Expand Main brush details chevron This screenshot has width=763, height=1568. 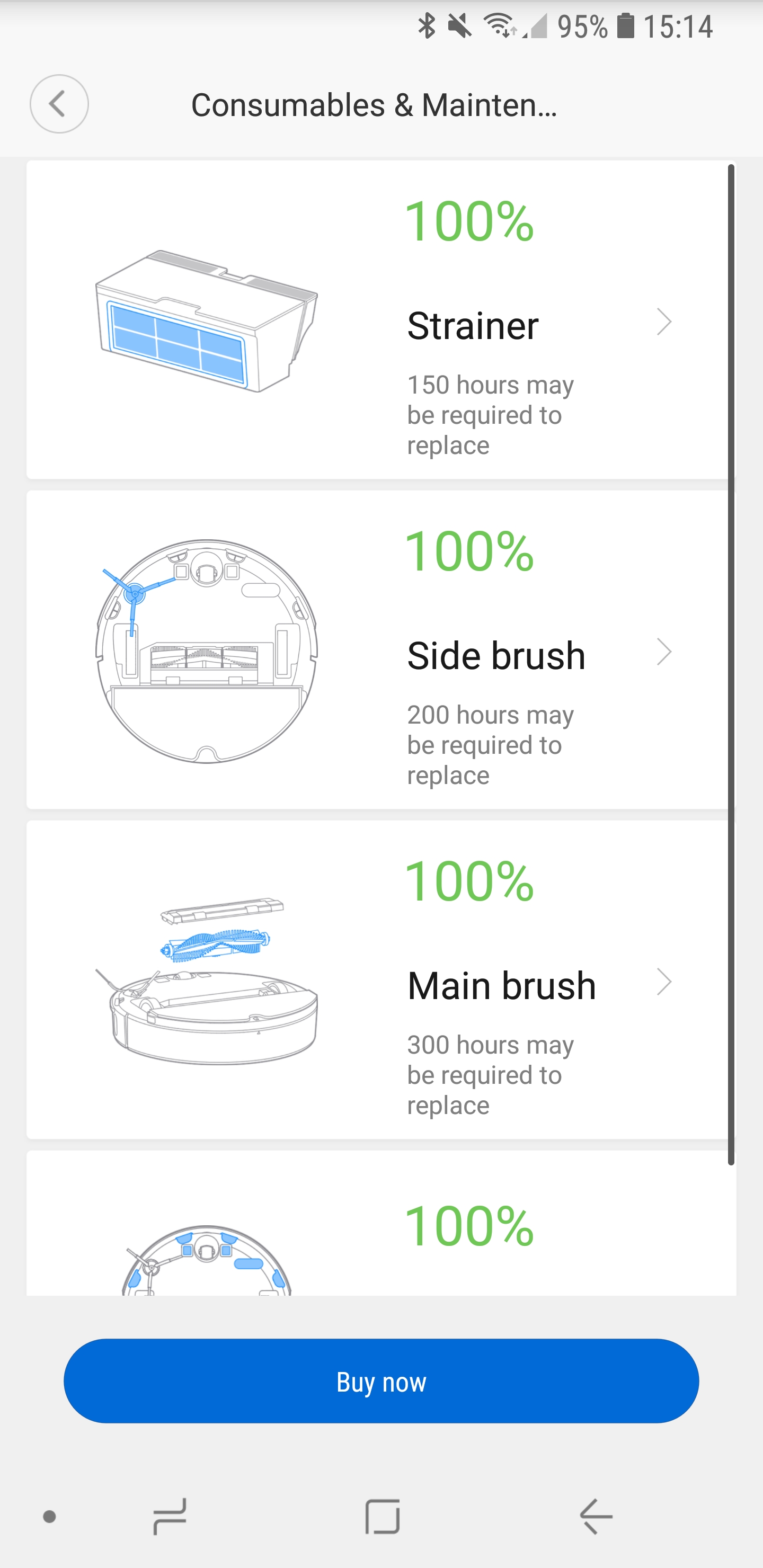[664, 982]
